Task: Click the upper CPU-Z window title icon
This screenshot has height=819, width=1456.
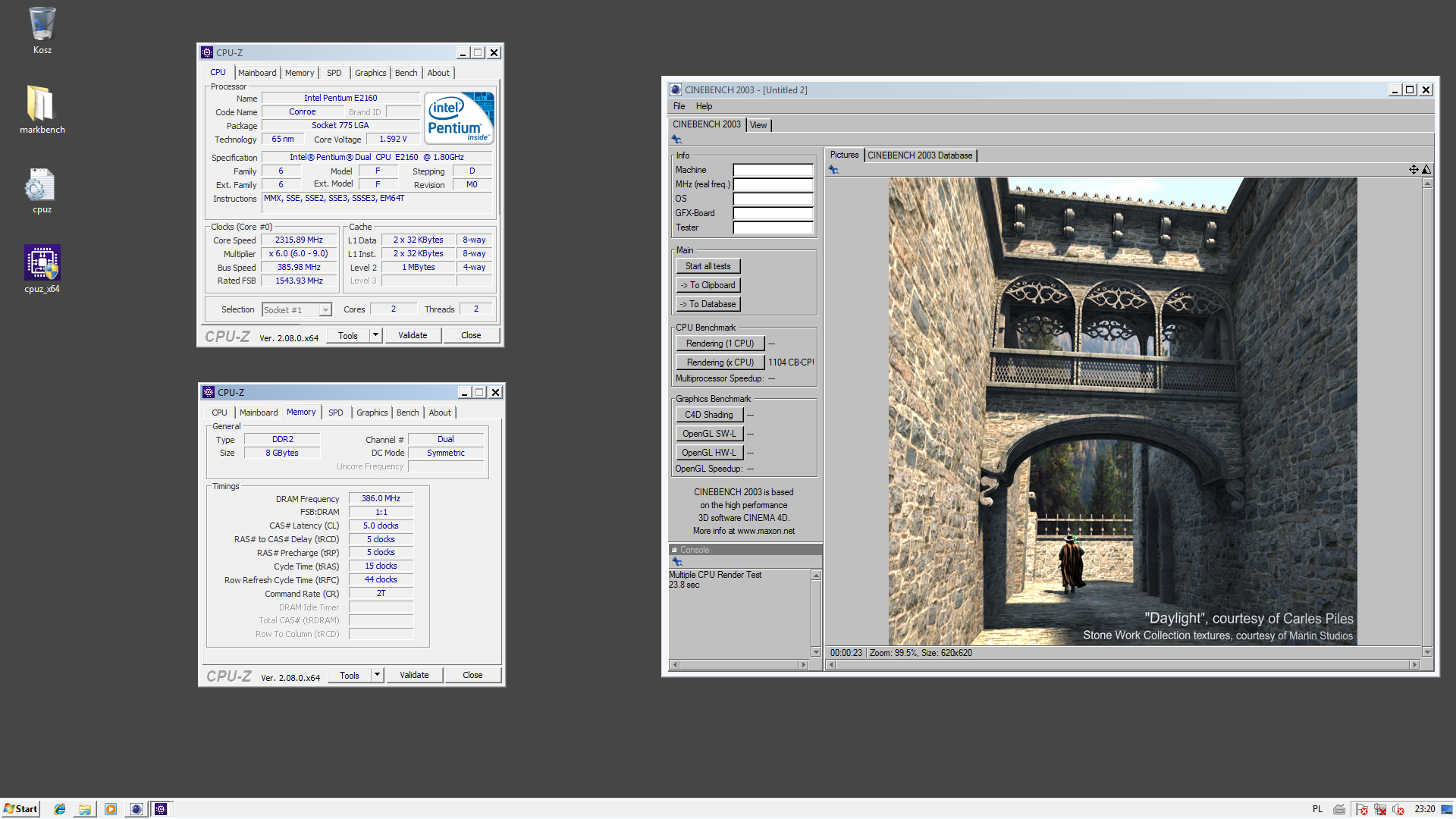Action: tap(207, 52)
